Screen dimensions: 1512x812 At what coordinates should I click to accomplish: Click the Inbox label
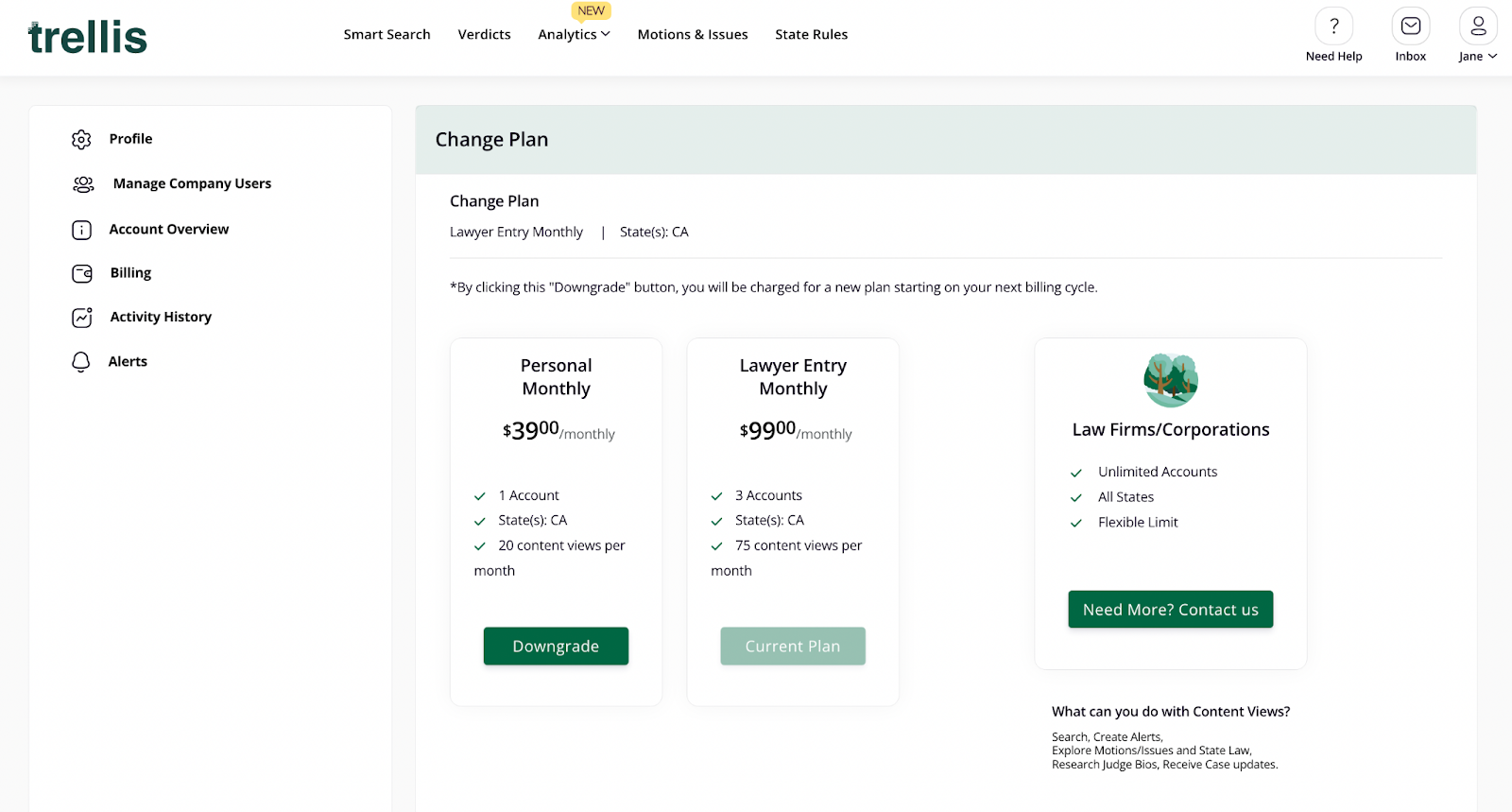(1410, 57)
